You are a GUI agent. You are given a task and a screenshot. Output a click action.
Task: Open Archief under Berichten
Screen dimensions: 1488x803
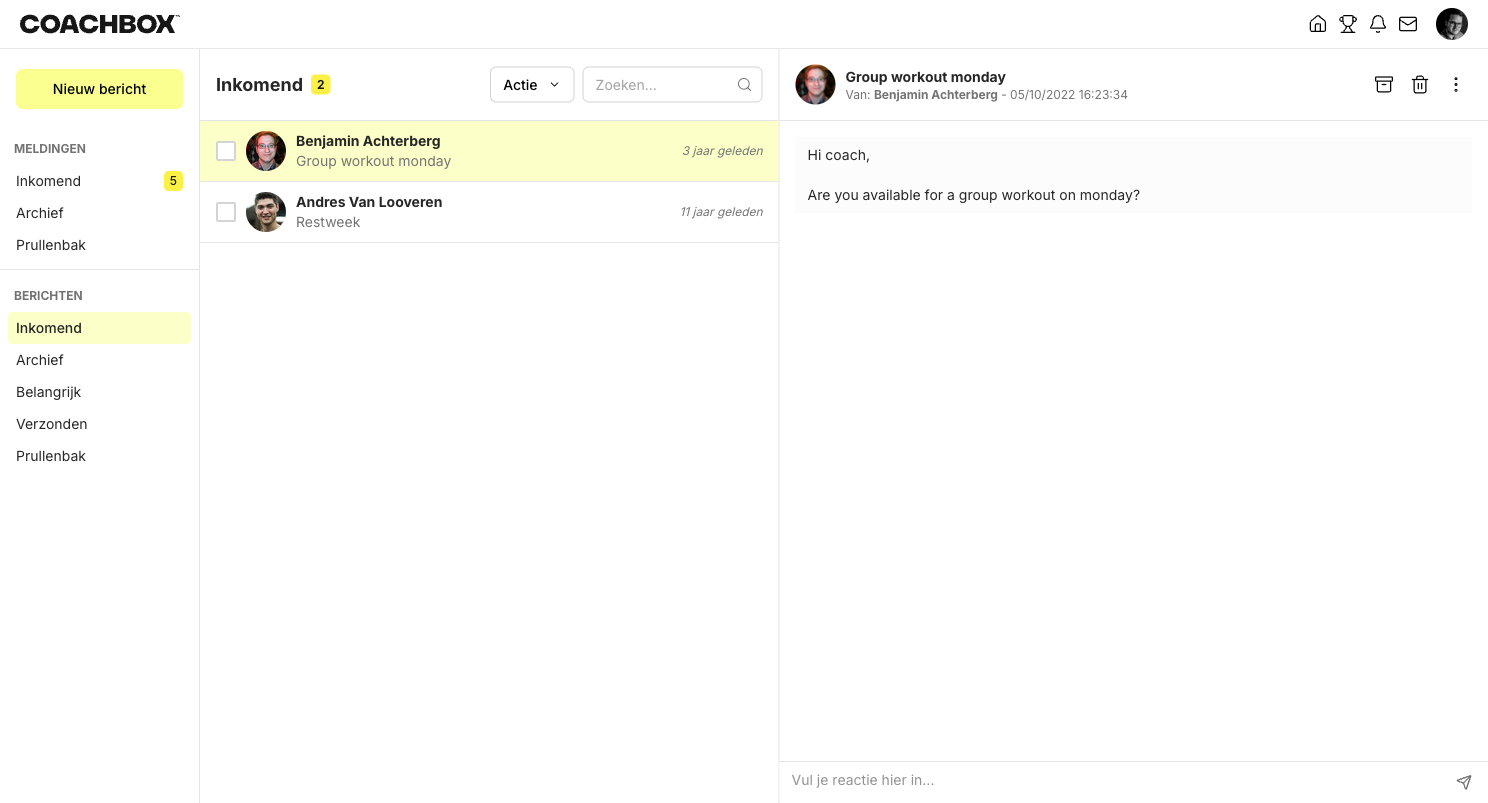(x=99, y=360)
